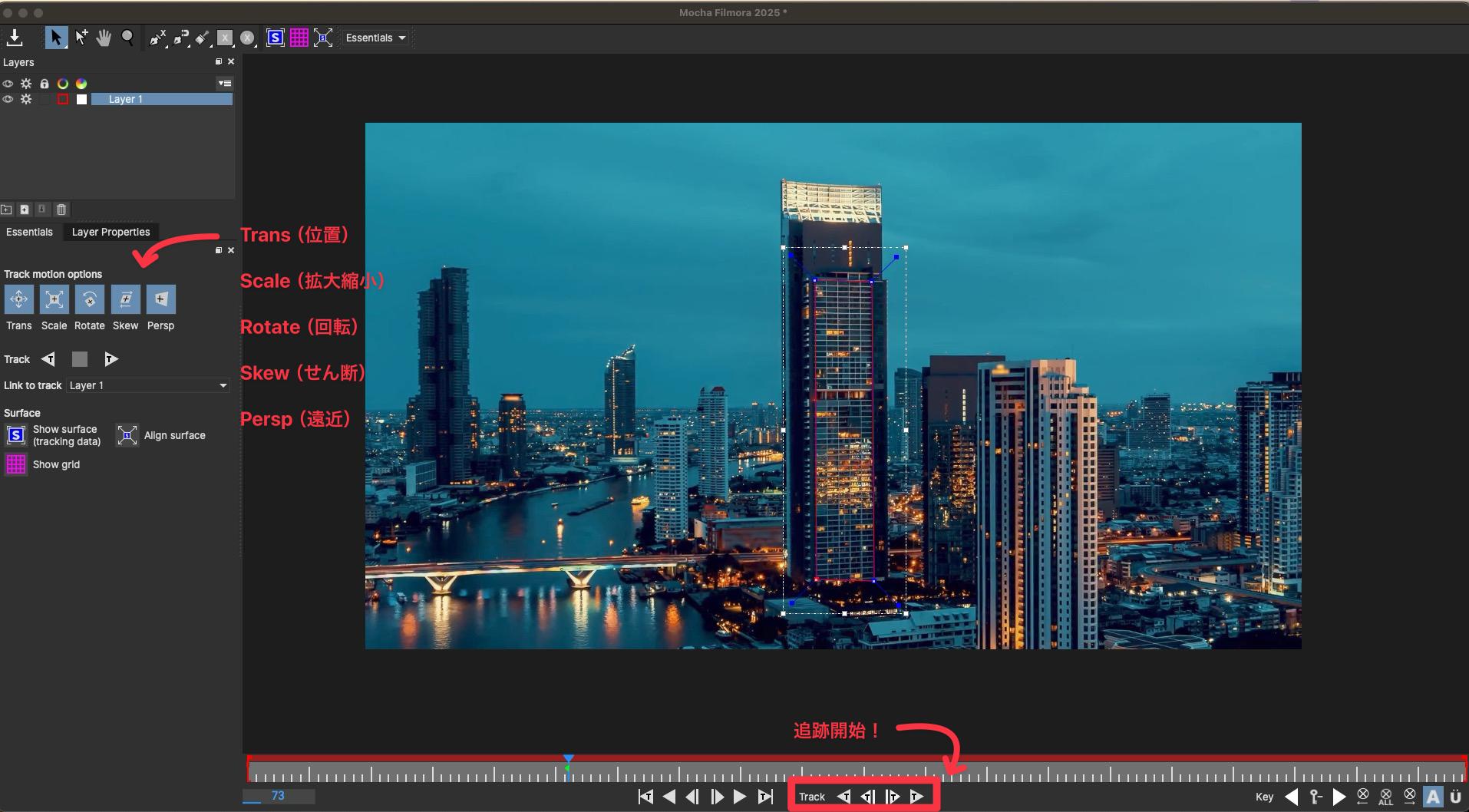Viewport: 1469px width, 812px height.
Task: Select the Area Brush tool
Action: 202,38
